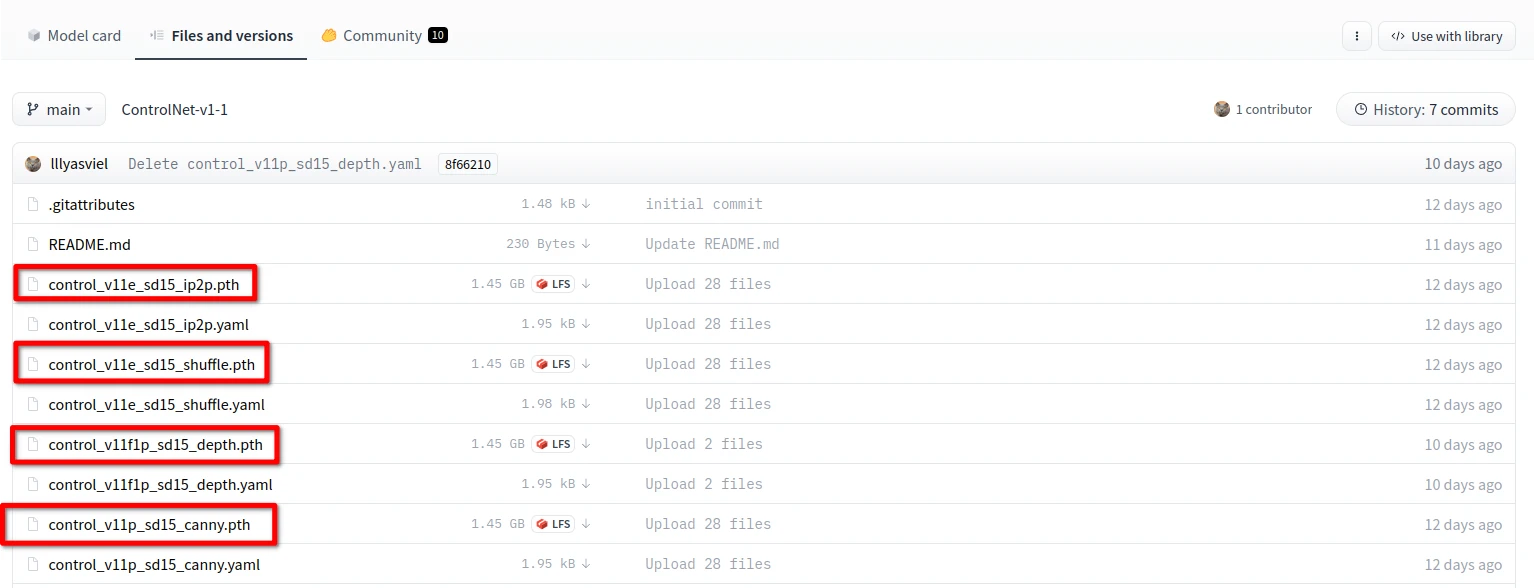
Task: Open 'Upload 2 files' commit for depth.yaml
Action: [x=704, y=484]
